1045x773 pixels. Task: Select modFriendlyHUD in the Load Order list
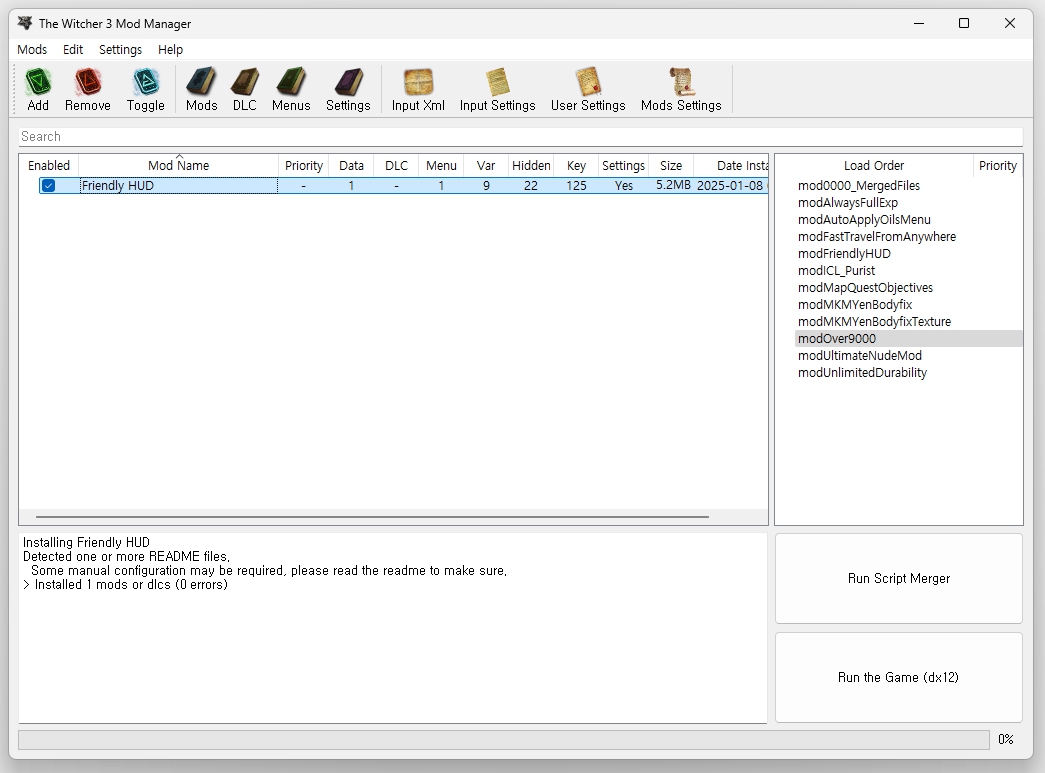pos(844,254)
